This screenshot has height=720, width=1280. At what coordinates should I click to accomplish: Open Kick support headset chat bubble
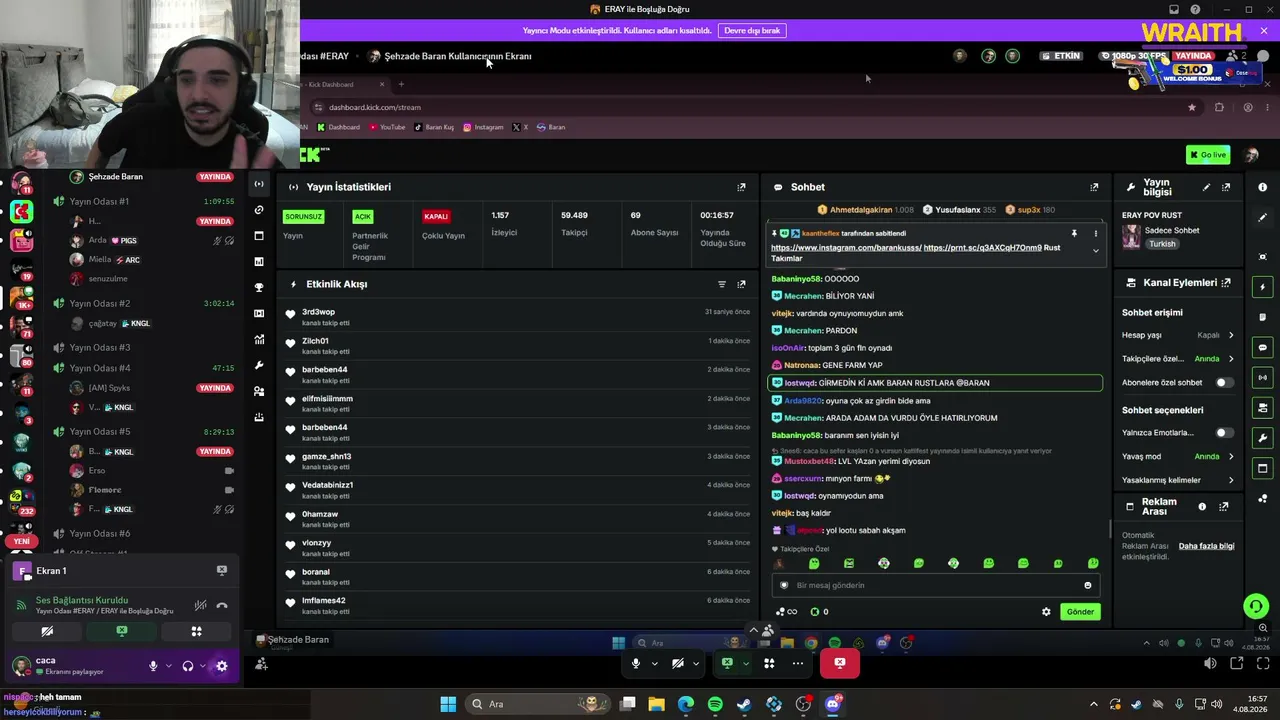tap(1255, 606)
